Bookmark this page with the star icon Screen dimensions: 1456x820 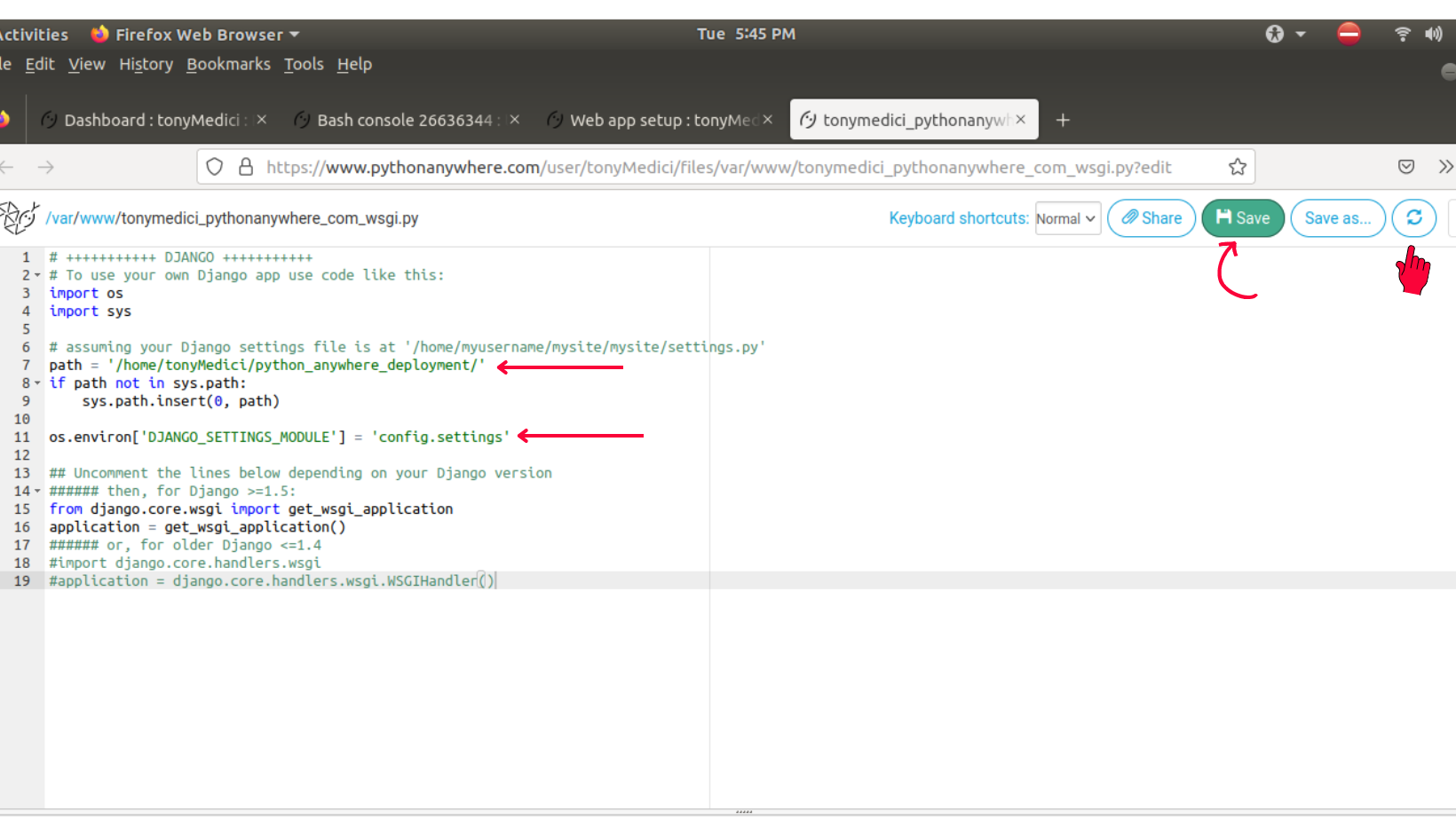[1238, 167]
